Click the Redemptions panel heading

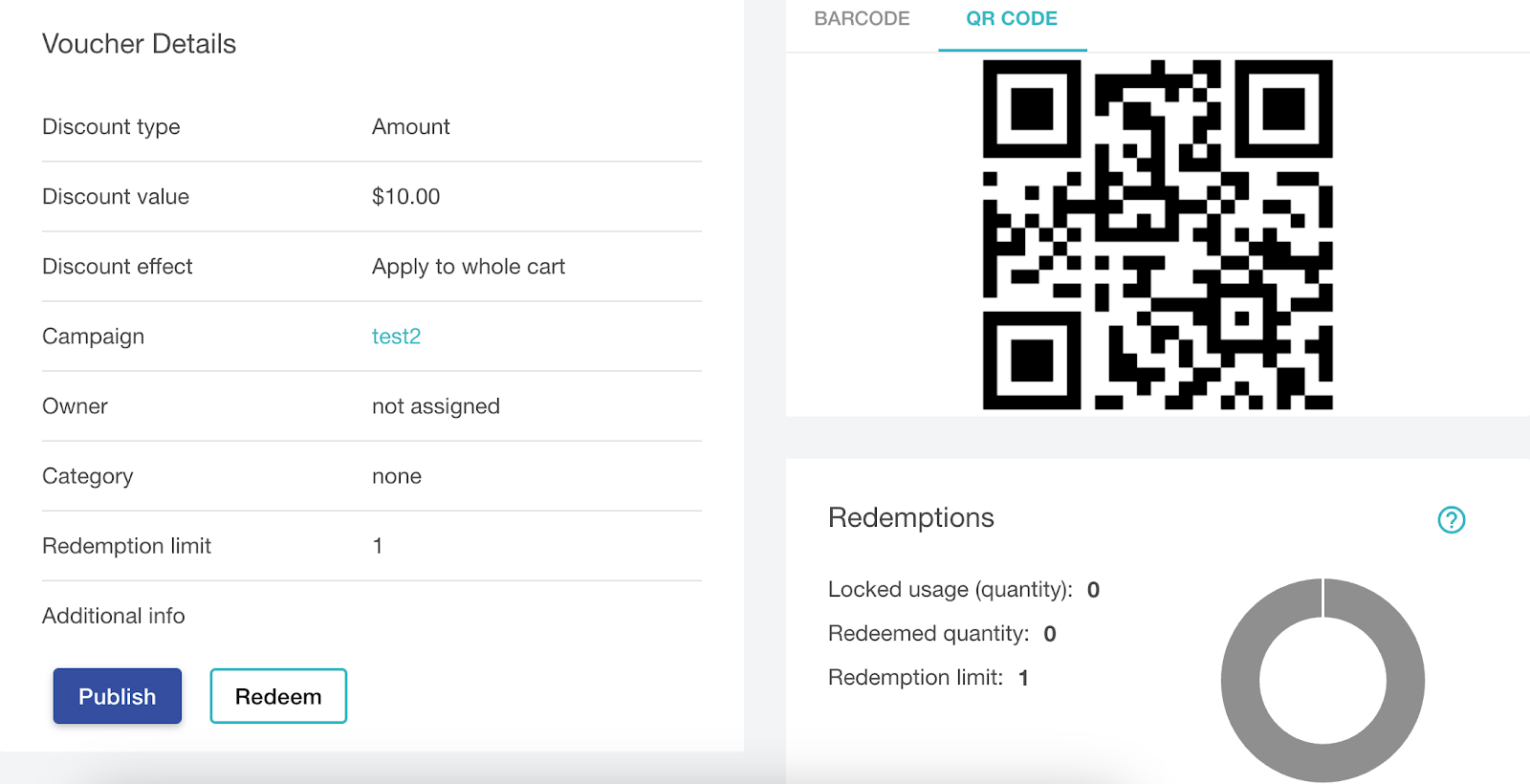pyautogui.click(x=911, y=518)
